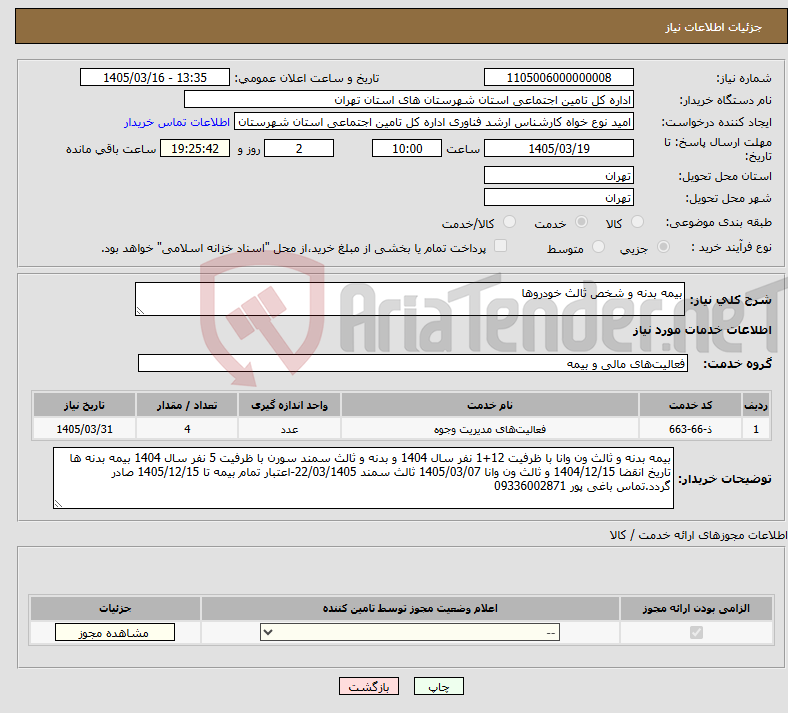The width and height of the screenshot is (788, 713).
Task: Click the توضیحات خریدار text area
Action: (x=363, y=478)
